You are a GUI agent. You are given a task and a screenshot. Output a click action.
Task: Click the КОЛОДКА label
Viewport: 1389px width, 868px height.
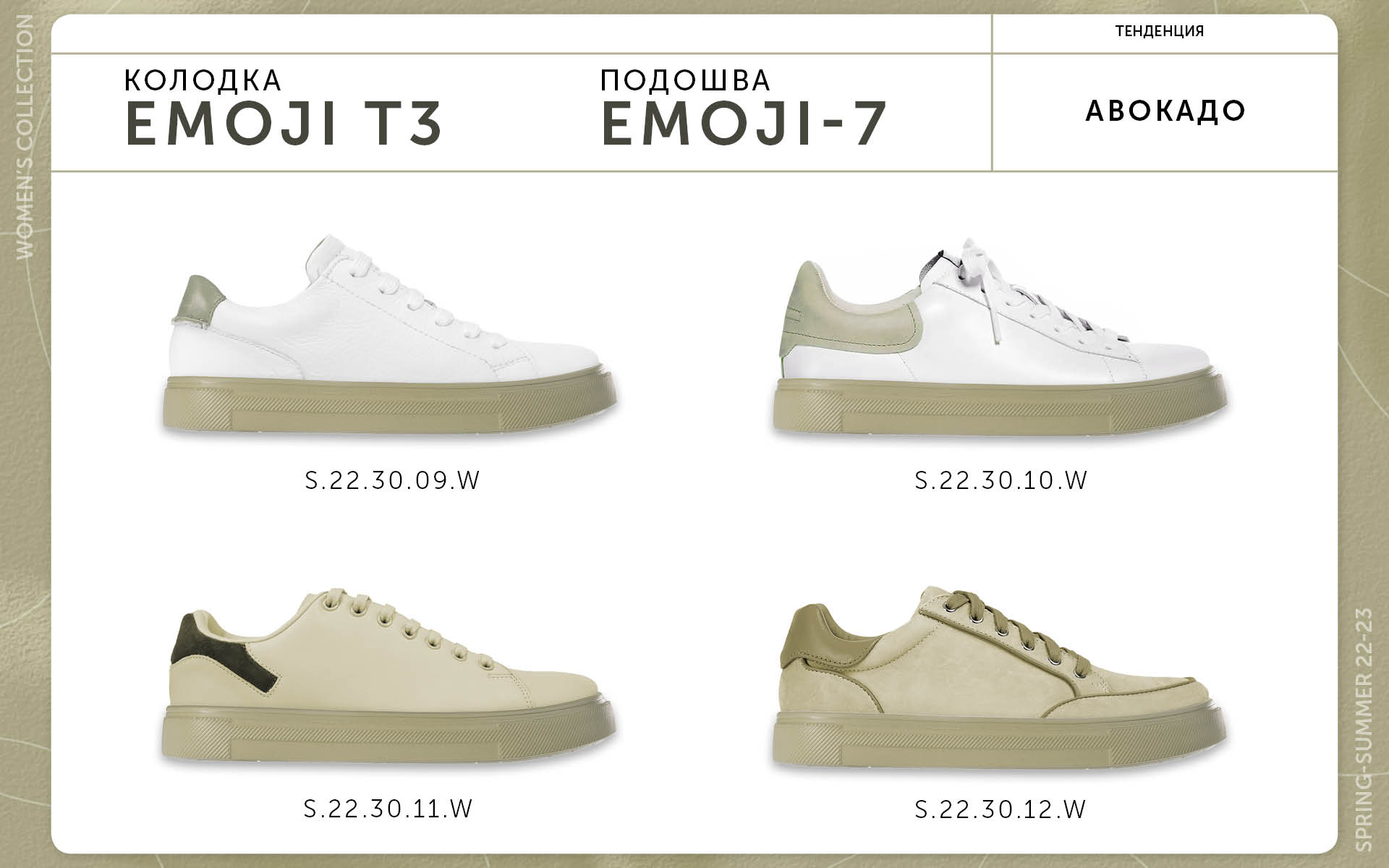(203, 80)
